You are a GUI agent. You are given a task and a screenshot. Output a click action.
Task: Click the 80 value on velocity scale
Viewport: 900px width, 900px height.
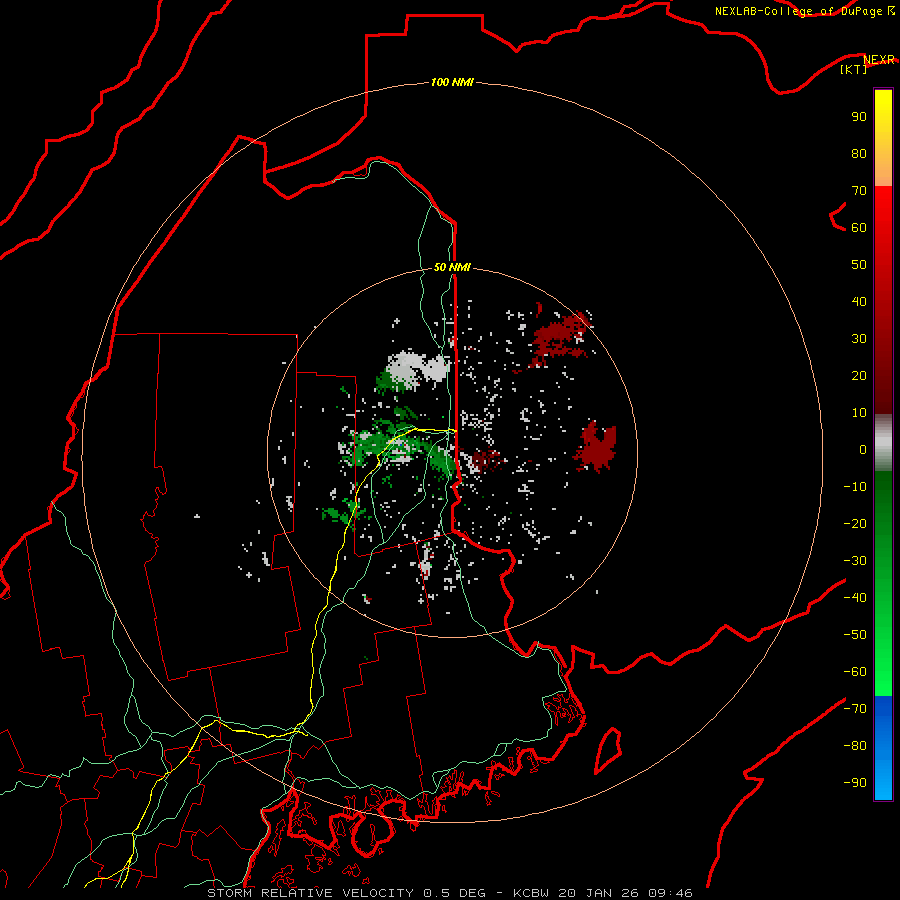click(x=859, y=153)
